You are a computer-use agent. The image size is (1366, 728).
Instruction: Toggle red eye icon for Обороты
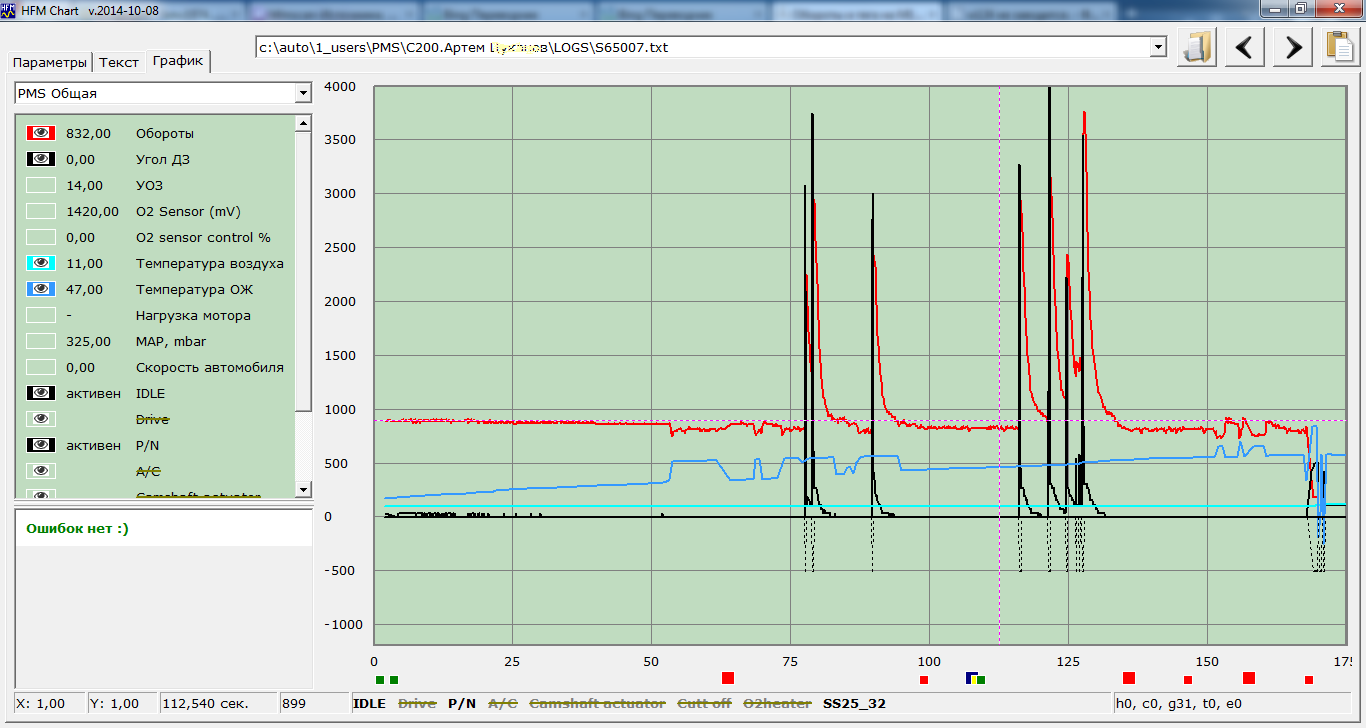tap(41, 133)
